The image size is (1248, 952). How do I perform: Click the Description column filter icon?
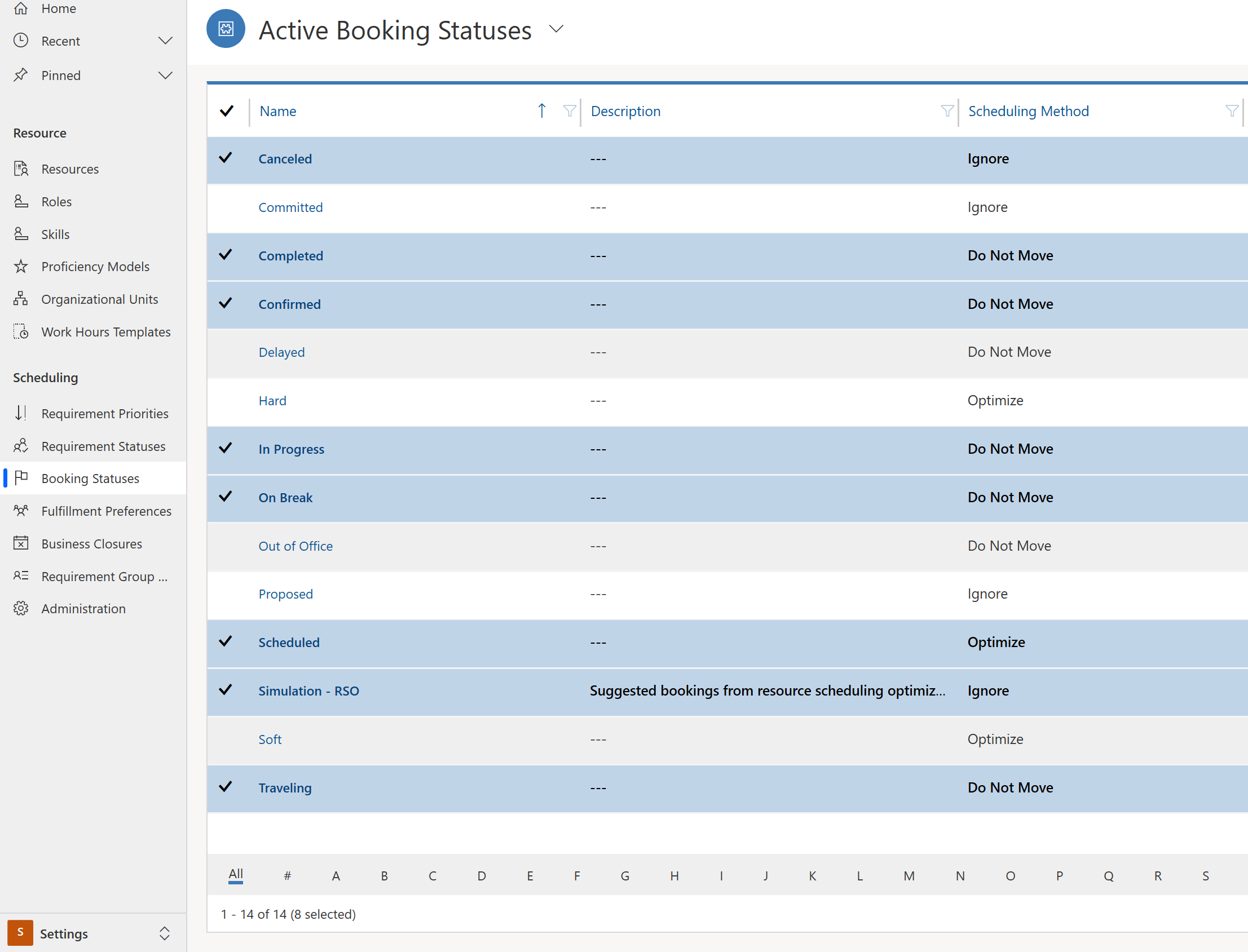pos(947,110)
